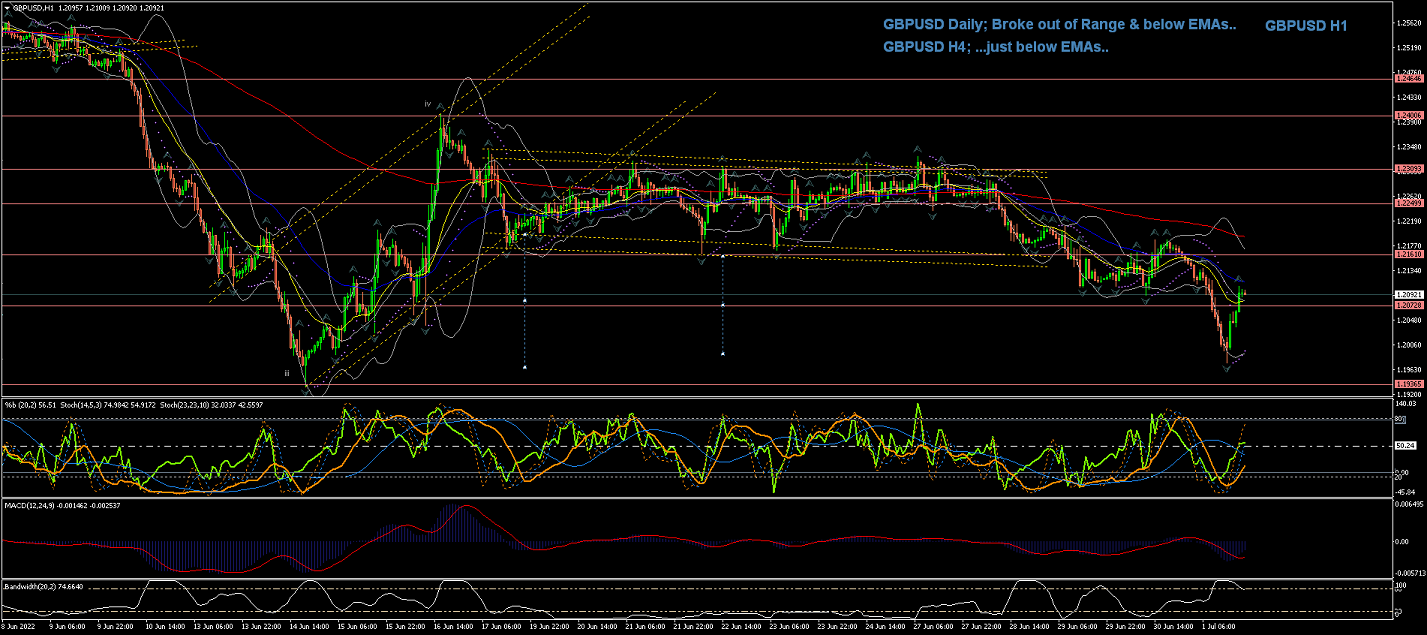The height and width of the screenshot is (635, 1427).
Task: Click the 1.19365 horizontal level price tag
Action: 1408,384
